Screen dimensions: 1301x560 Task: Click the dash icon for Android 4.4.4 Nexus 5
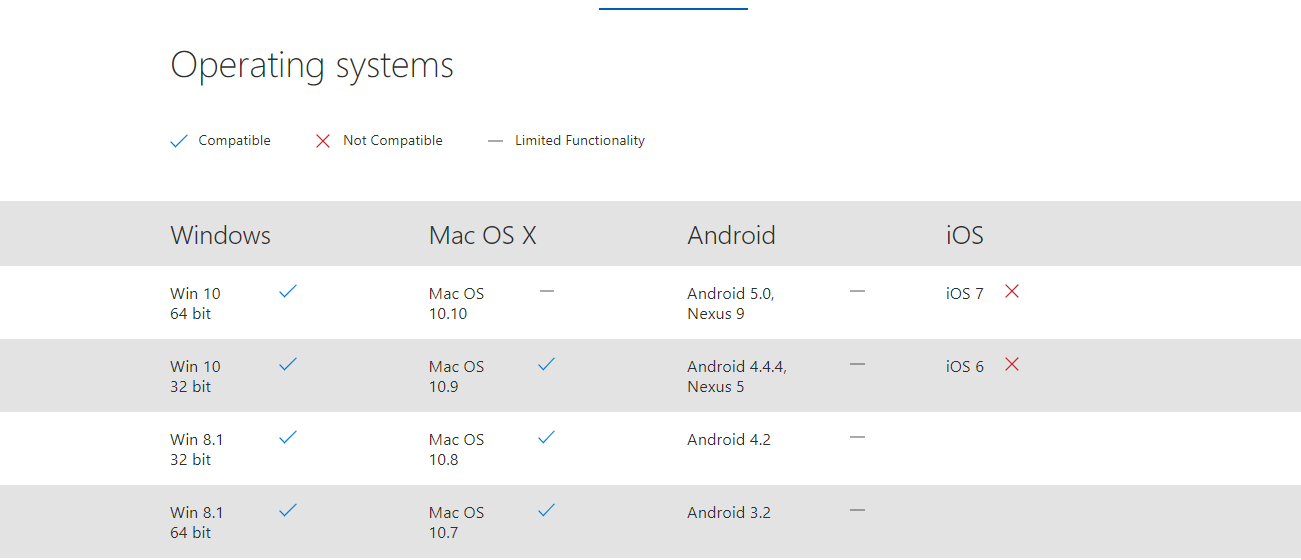[857, 364]
